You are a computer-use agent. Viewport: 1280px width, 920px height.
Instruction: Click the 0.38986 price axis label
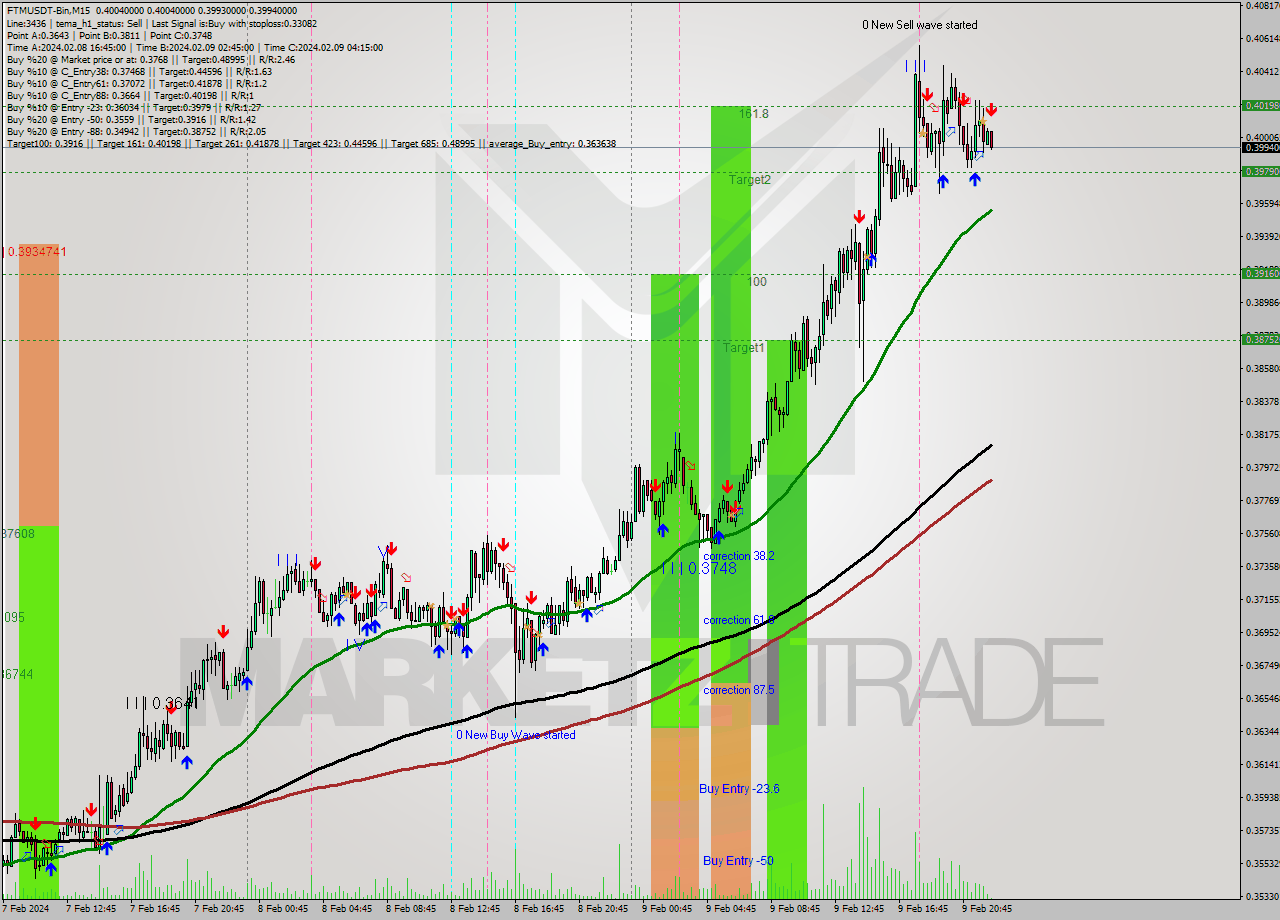coord(1262,302)
